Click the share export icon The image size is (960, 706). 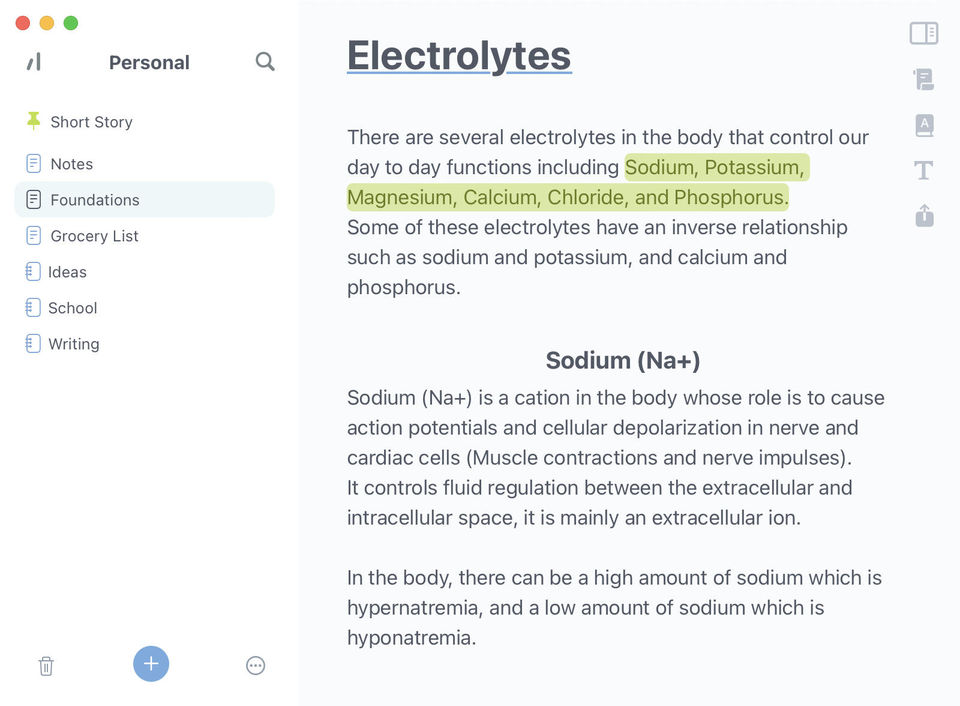[924, 216]
